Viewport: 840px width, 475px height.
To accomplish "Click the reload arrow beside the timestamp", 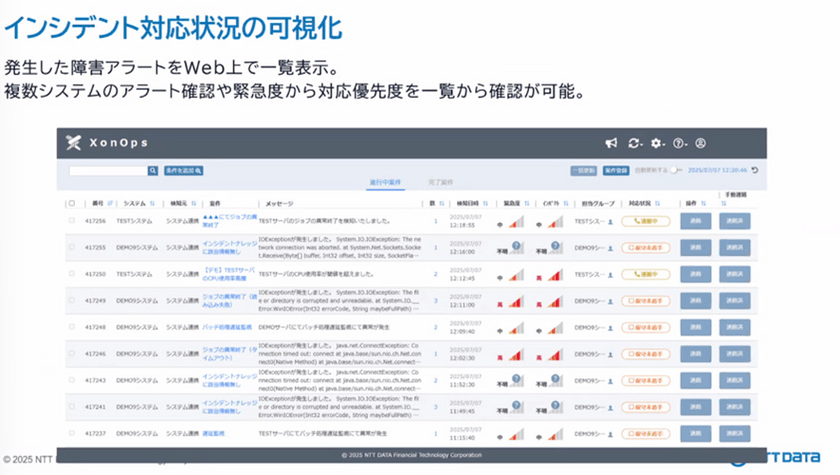I will click(x=755, y=171).
